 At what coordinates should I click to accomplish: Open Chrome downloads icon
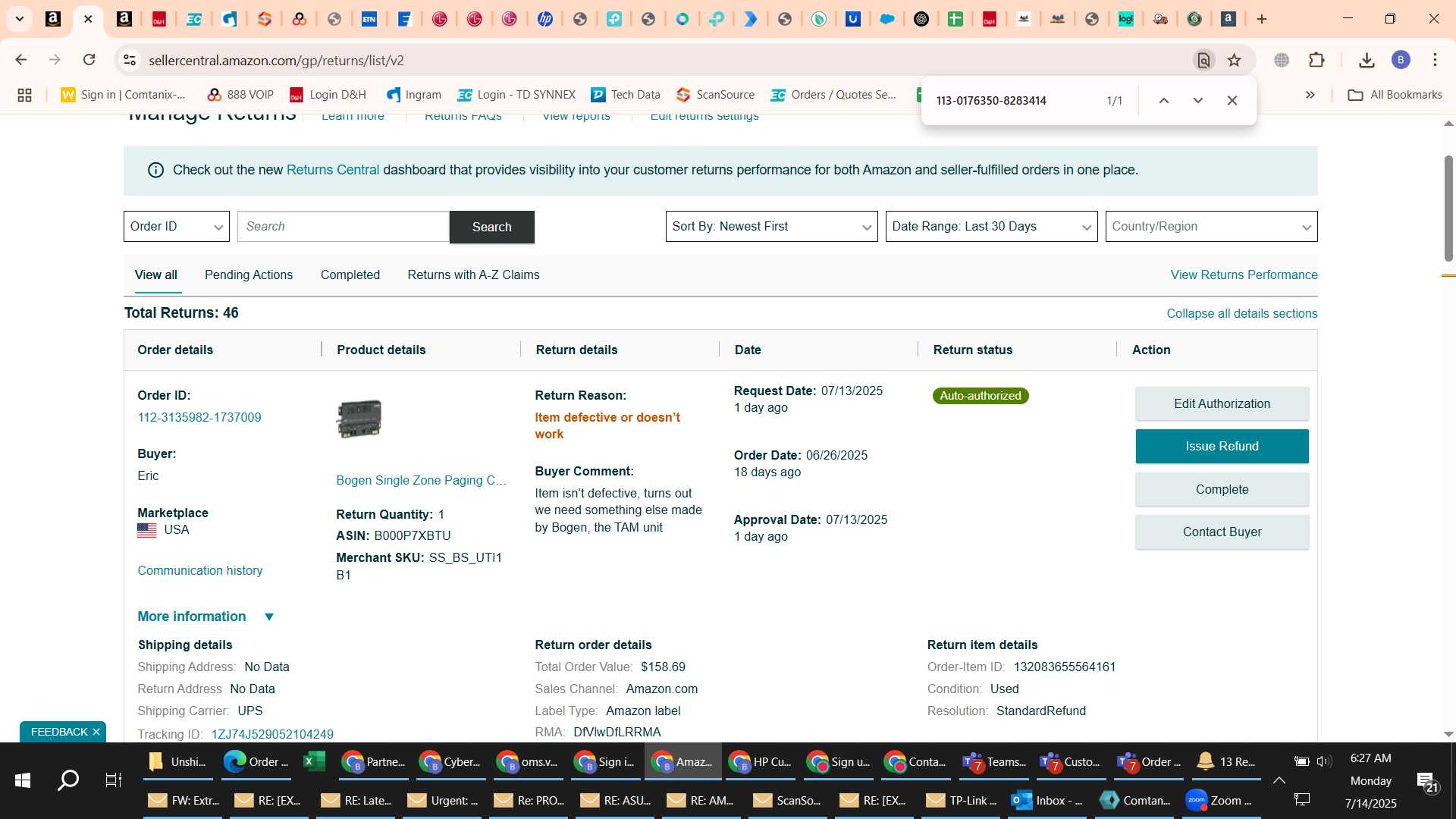[x=1367, y=60]
